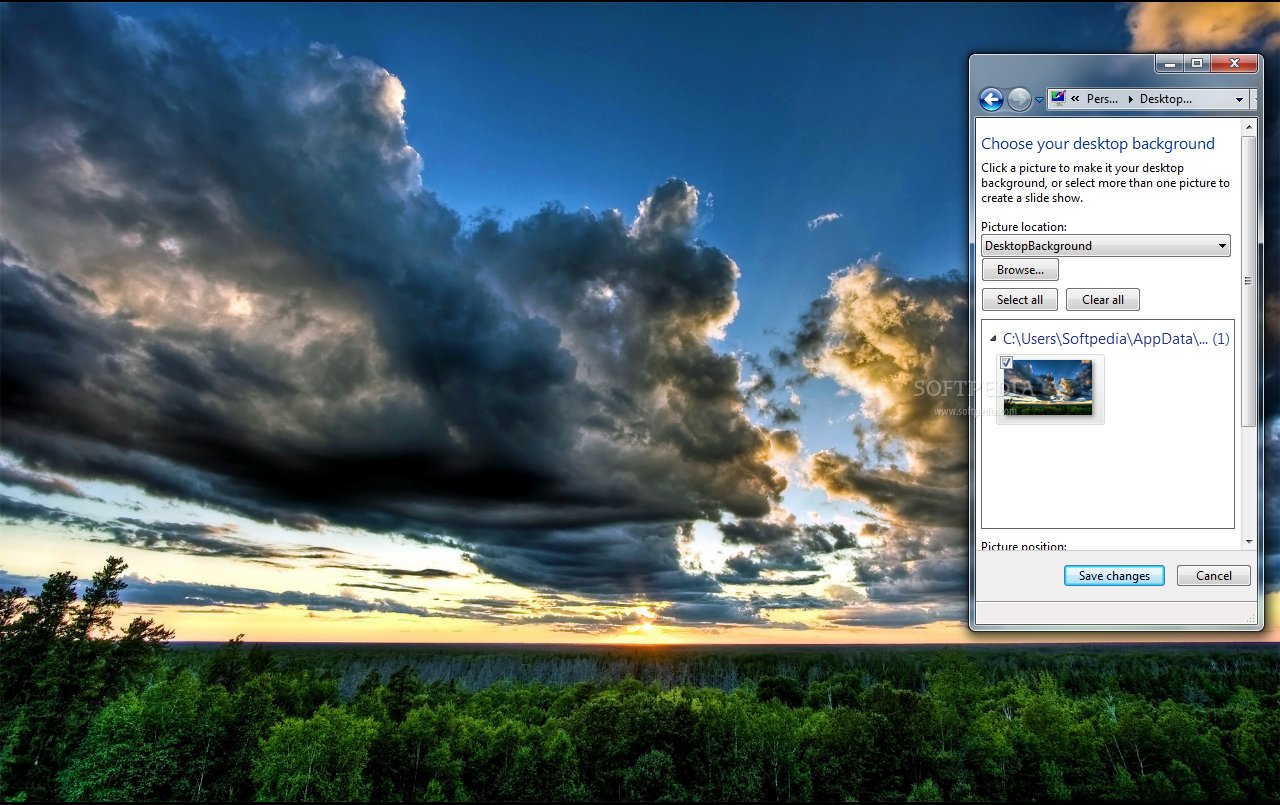The width and height of the screenshot is (1280, 805).
Task: Click the Clear all button
Action: pos(1103,300)
